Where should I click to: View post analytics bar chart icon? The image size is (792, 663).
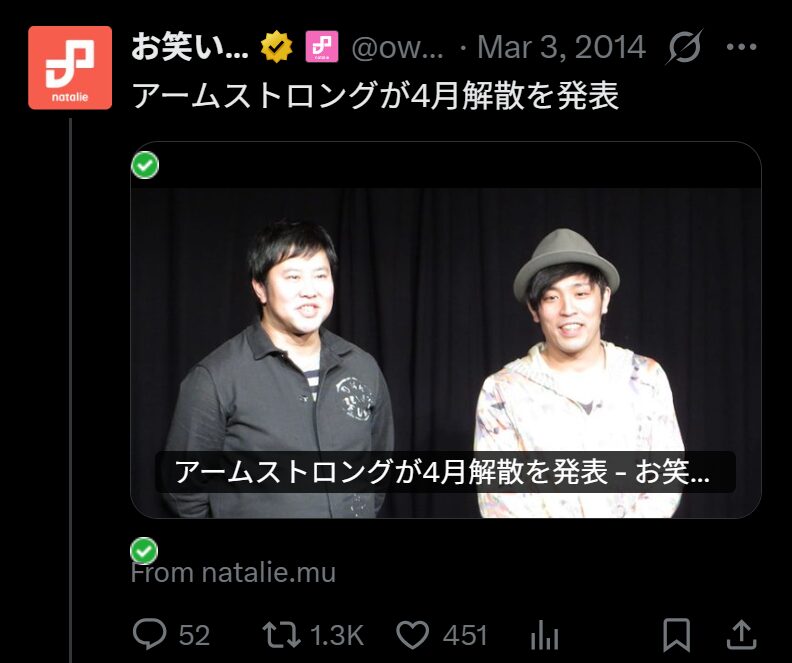pyautogui.click(x=544, y=635)
